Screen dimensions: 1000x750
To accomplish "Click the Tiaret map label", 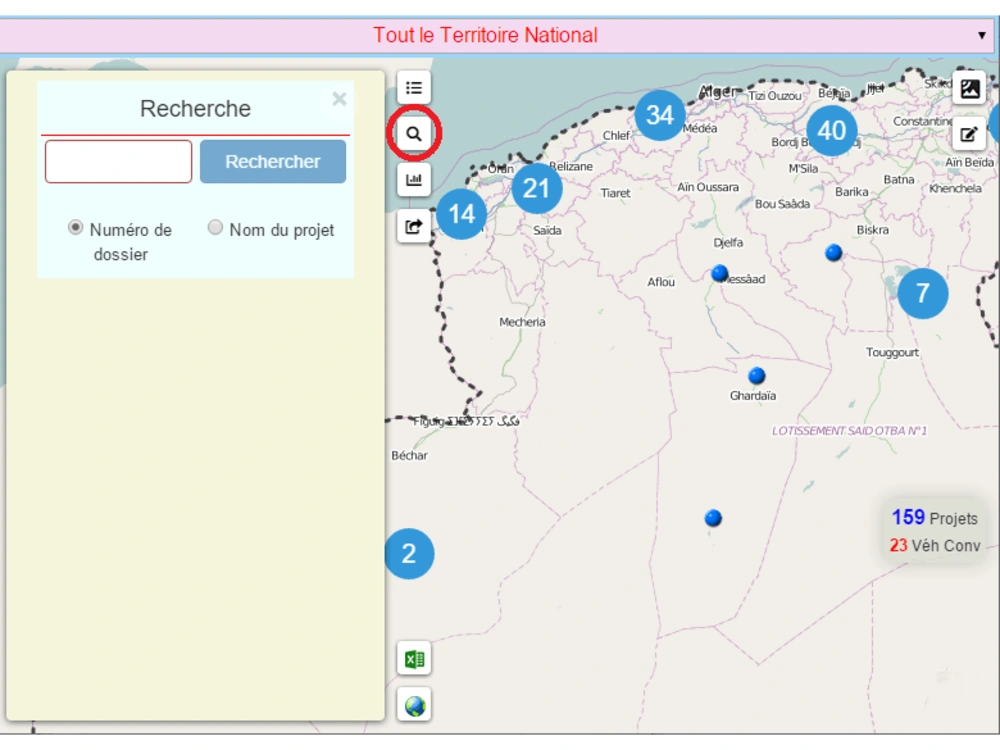I will [x=615, y=193].
